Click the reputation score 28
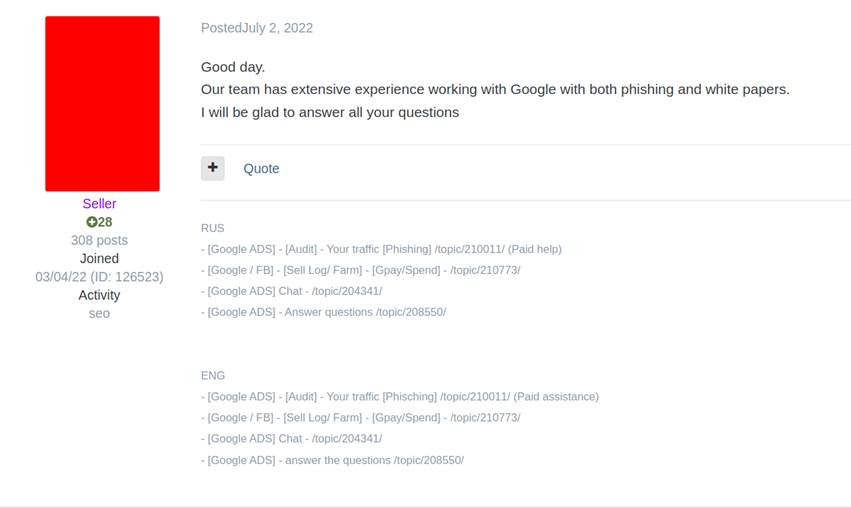 click(105, 222)
